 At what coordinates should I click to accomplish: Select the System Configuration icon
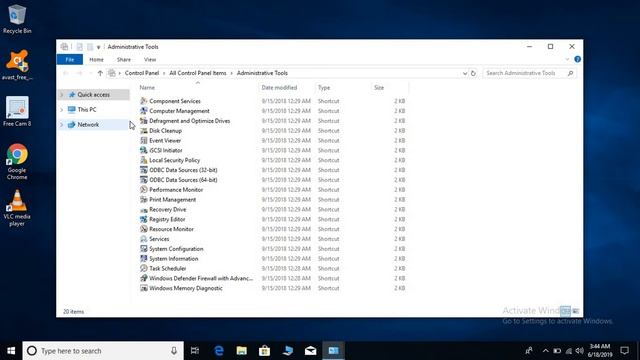144,249
